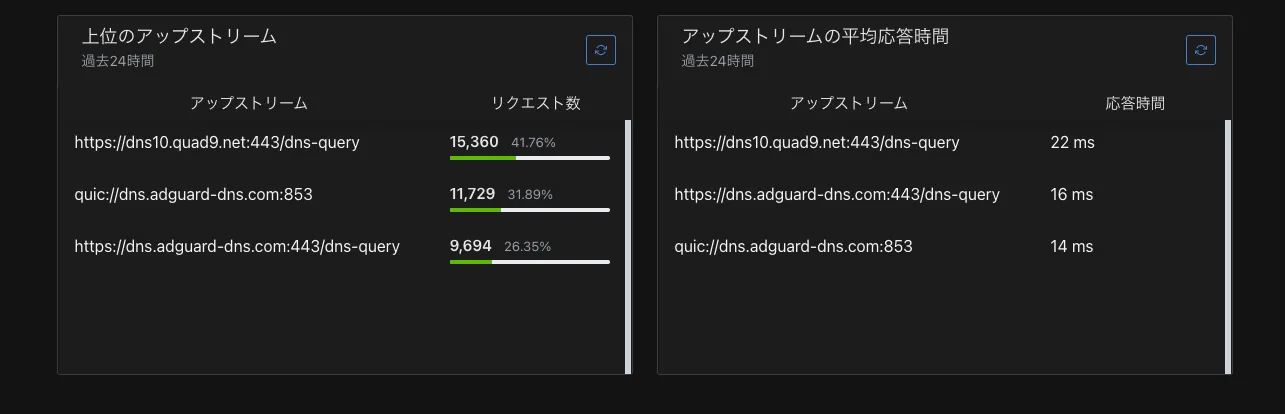Screen dimensions: 1285x414
Task: Click the リクエスト数 column header
Action: pyautogui.click(x=535, y=103)
